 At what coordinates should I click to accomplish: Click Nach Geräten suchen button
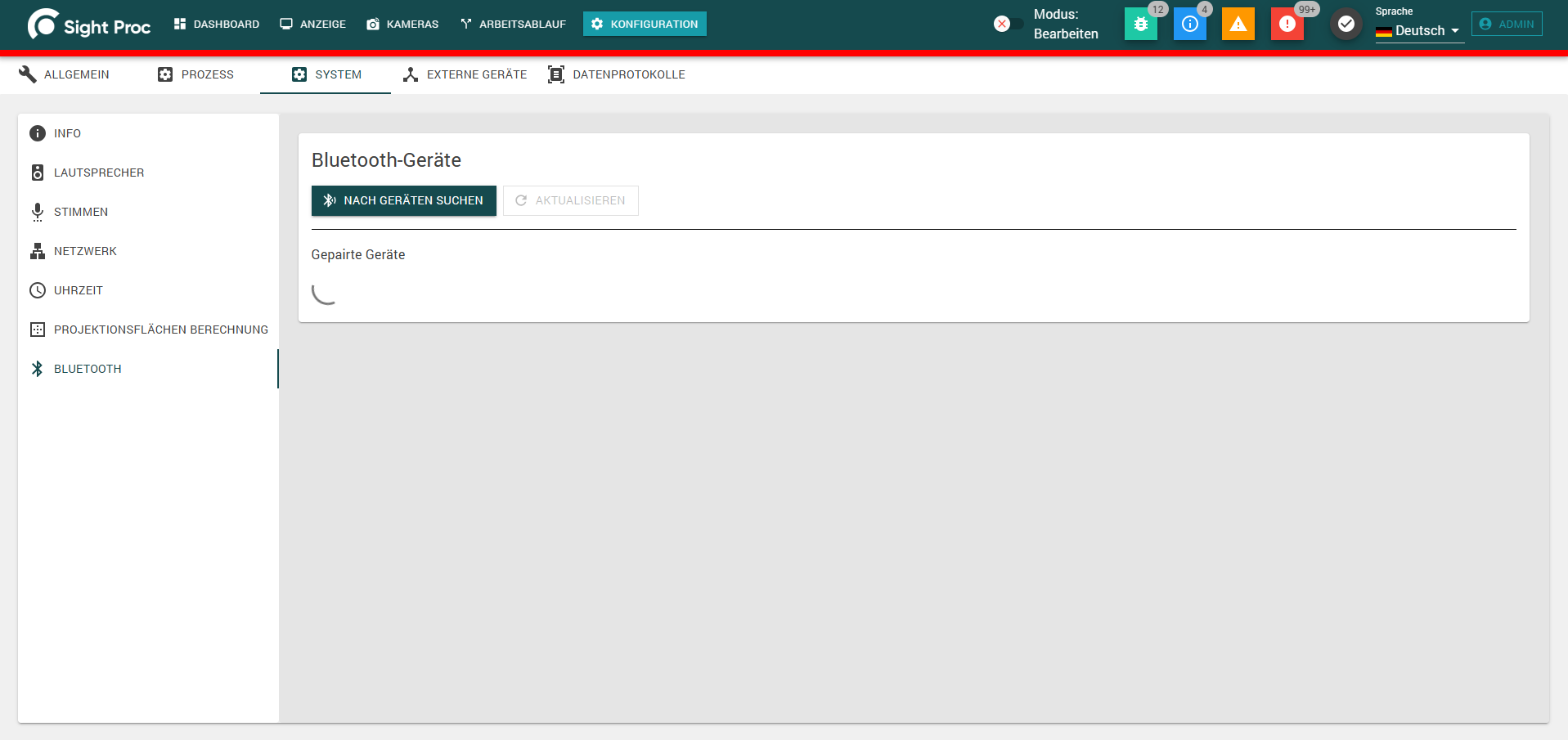pyautogui.click(x=404, y=200)
